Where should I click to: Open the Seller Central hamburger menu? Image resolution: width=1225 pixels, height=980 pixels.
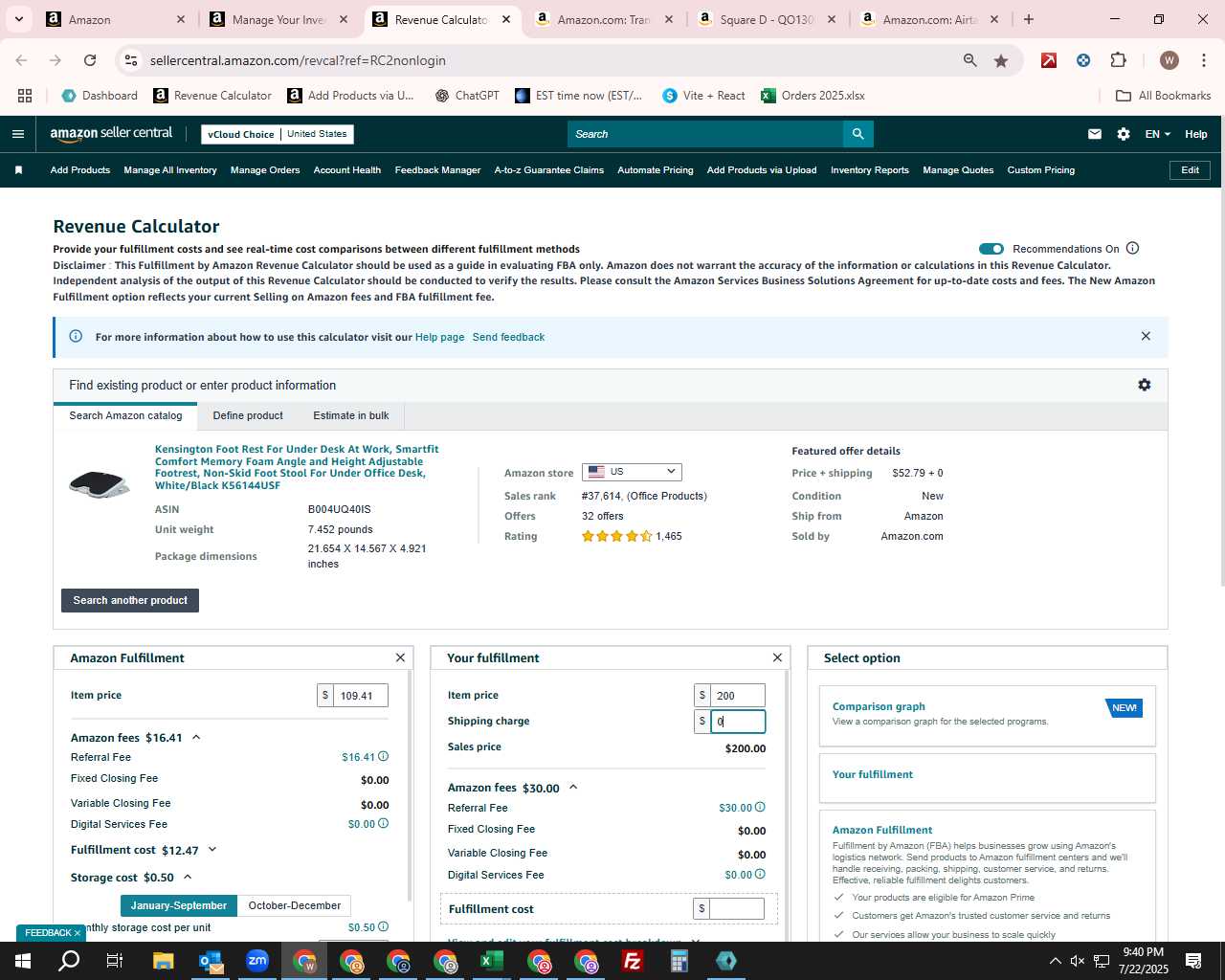pyautogui.click(x=17, y=134)
